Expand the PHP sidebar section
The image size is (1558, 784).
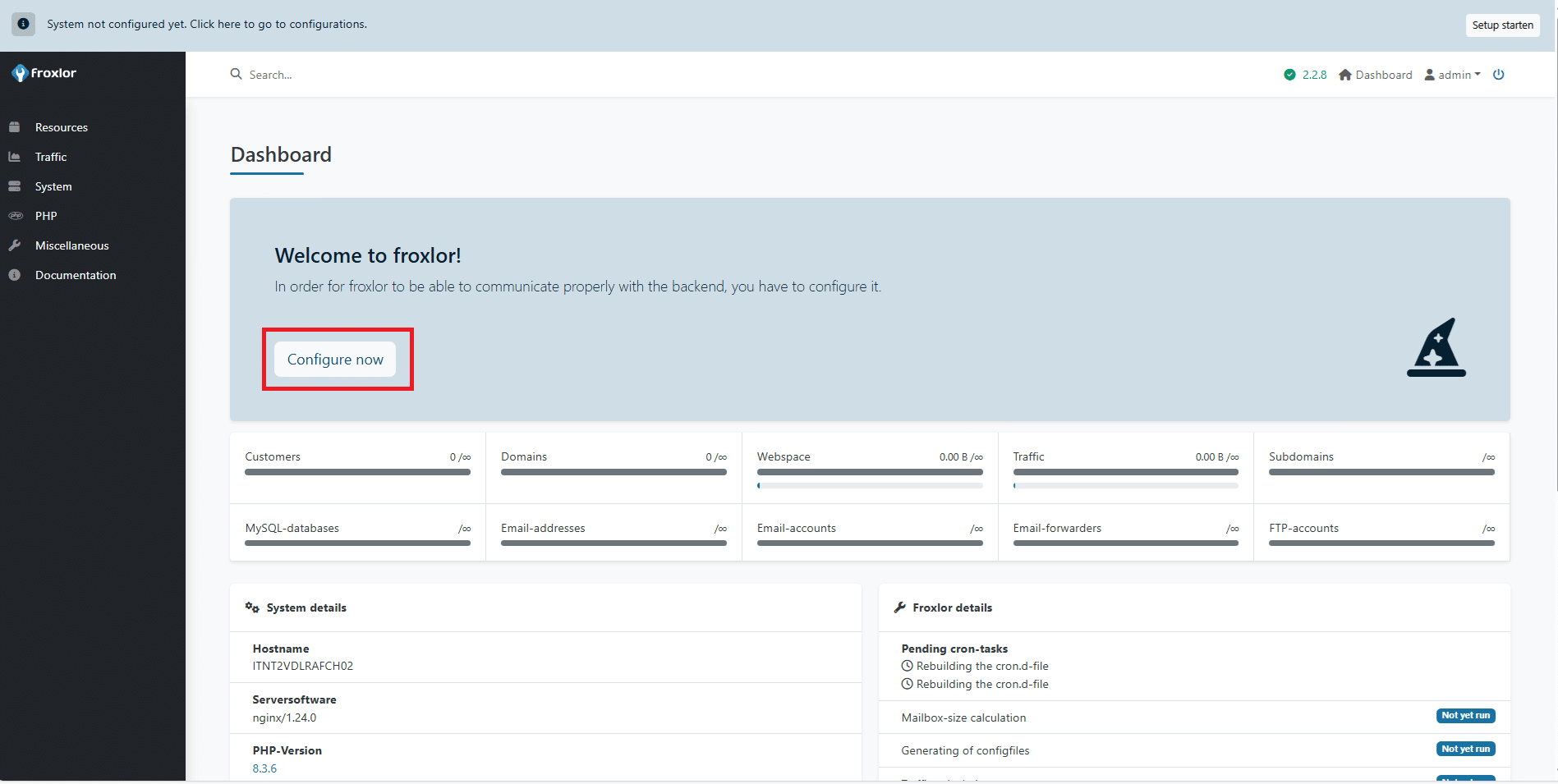[x=46, y=216]
